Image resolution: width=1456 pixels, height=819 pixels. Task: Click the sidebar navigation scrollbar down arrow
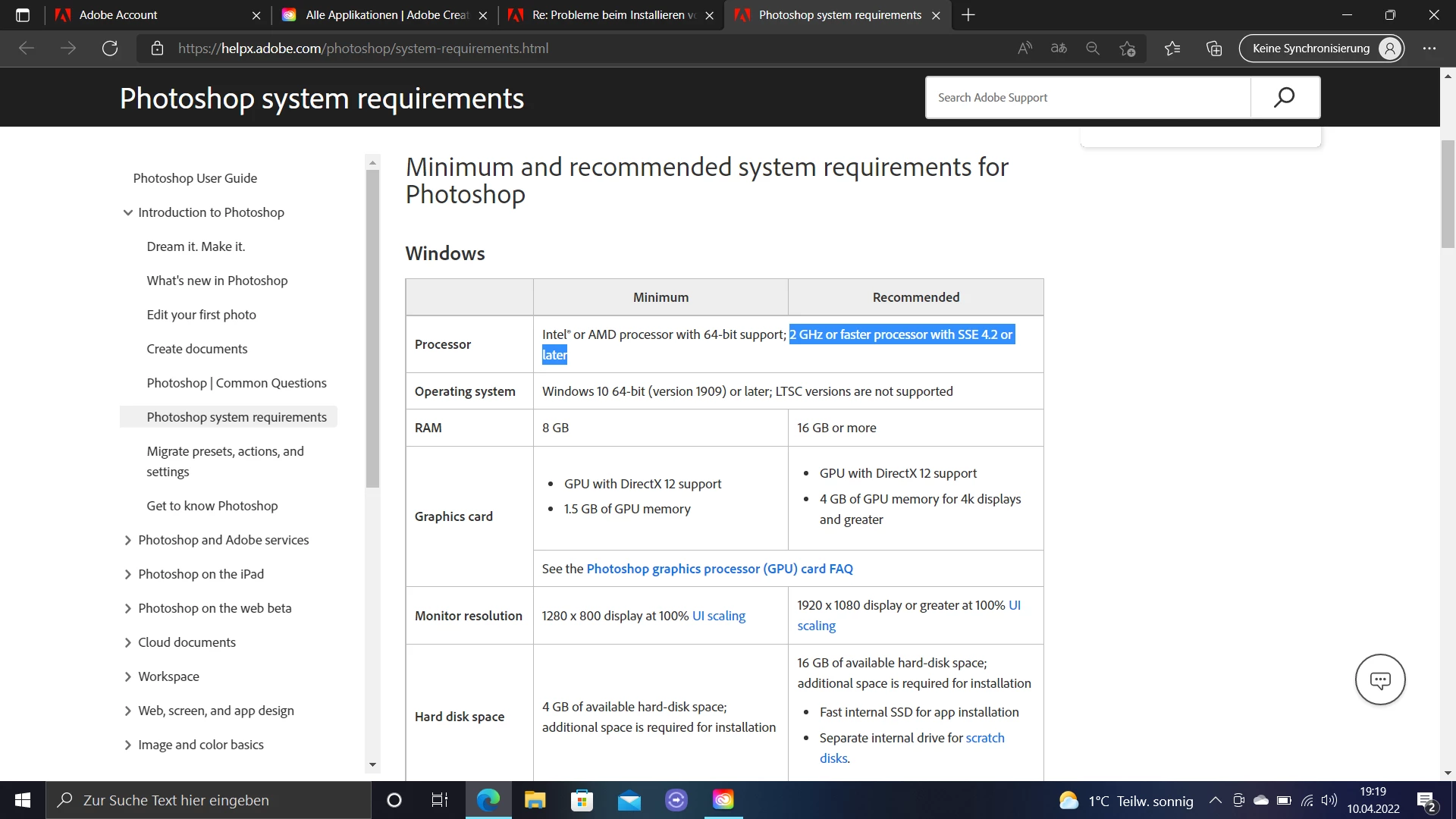coord(372,764)
